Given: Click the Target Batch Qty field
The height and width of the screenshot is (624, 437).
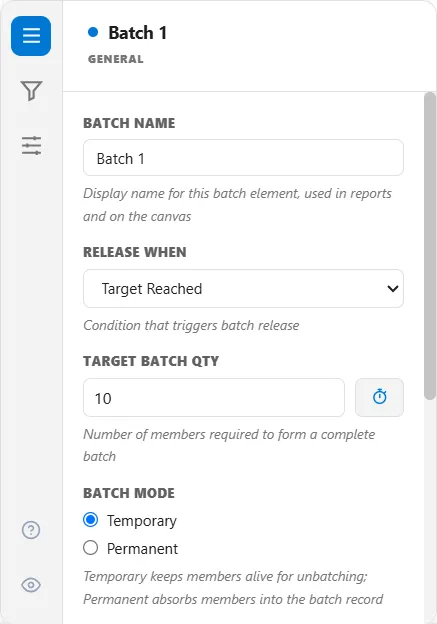Looking at the screenshot, I should tap(214, 398).
